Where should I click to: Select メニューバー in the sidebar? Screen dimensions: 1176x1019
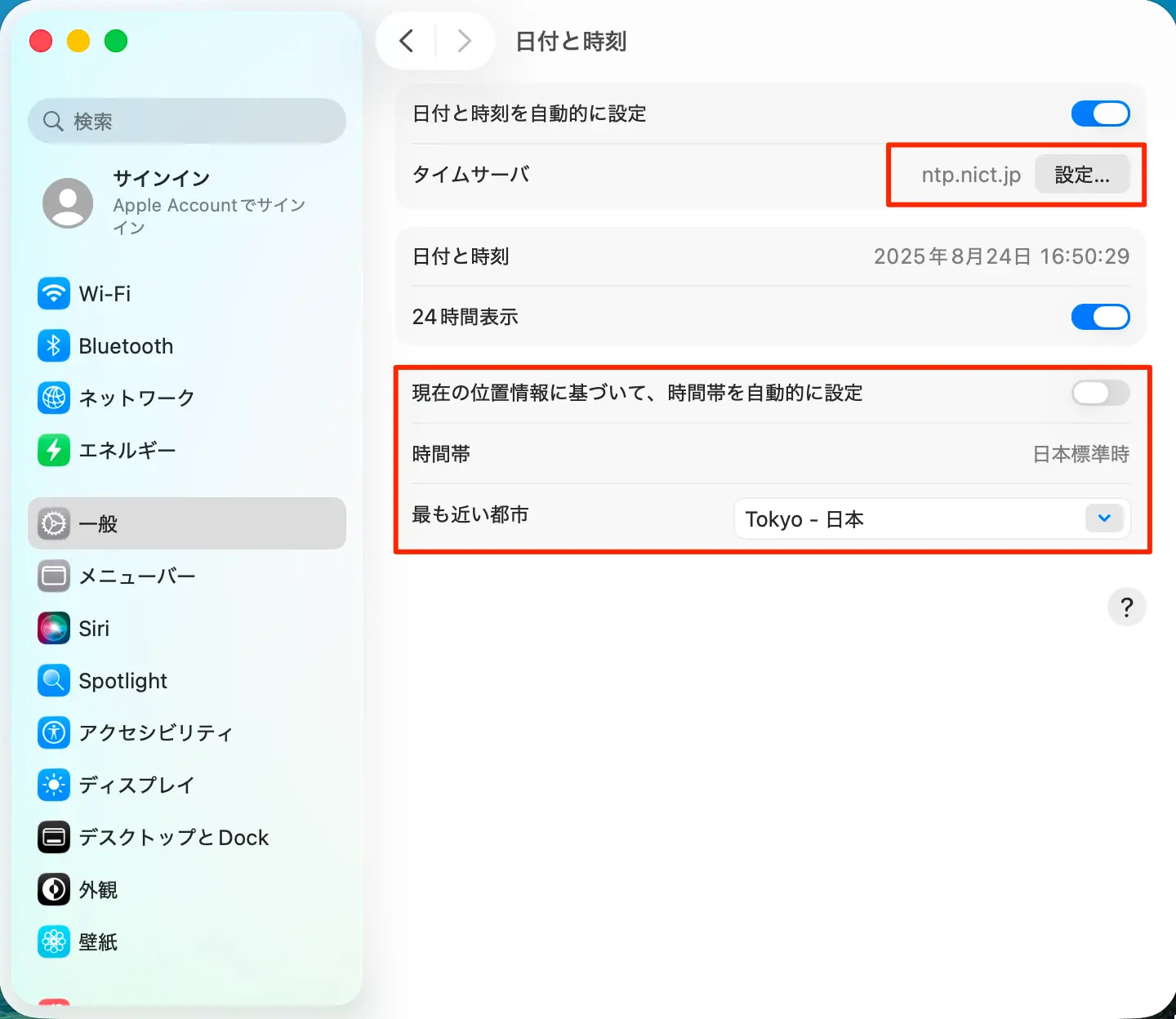click(x=136, y=576)
